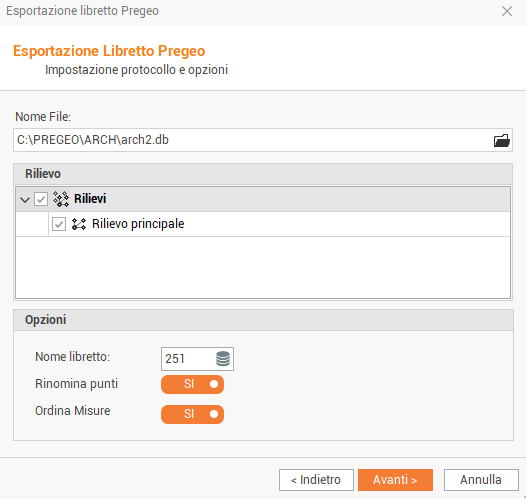Click the database icon beside Nome libretto
Viewport: 526px width, 499px height.
point(223,359)
